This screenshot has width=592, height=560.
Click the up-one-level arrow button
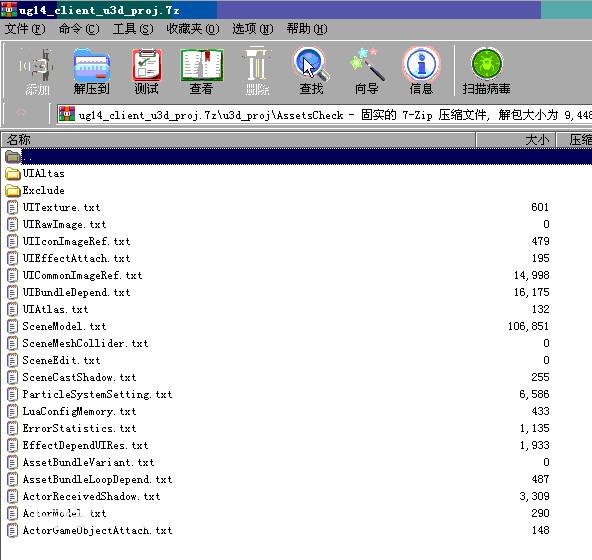point(22,113)
